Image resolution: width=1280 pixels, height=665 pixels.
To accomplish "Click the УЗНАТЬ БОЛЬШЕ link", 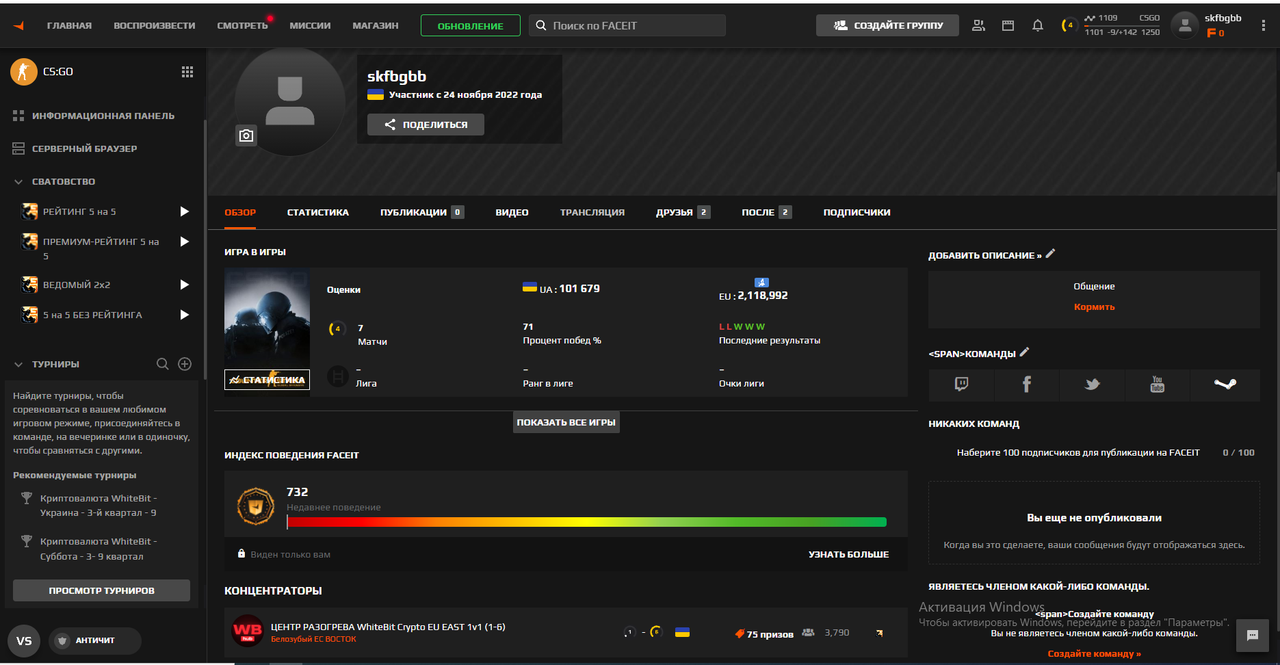I will (x=848, y=554).
